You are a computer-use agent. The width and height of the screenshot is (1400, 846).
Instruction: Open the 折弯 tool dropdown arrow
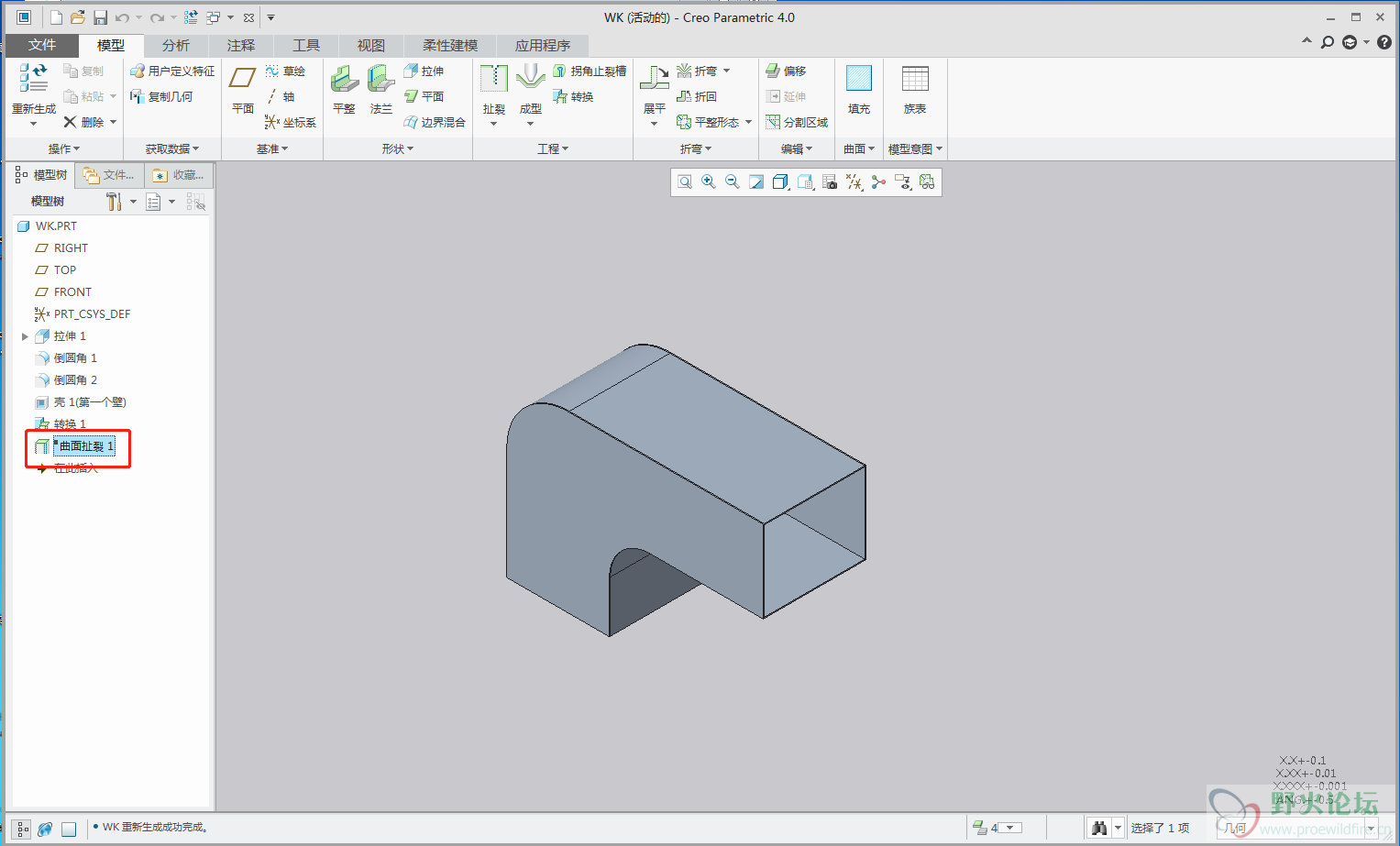727,71
